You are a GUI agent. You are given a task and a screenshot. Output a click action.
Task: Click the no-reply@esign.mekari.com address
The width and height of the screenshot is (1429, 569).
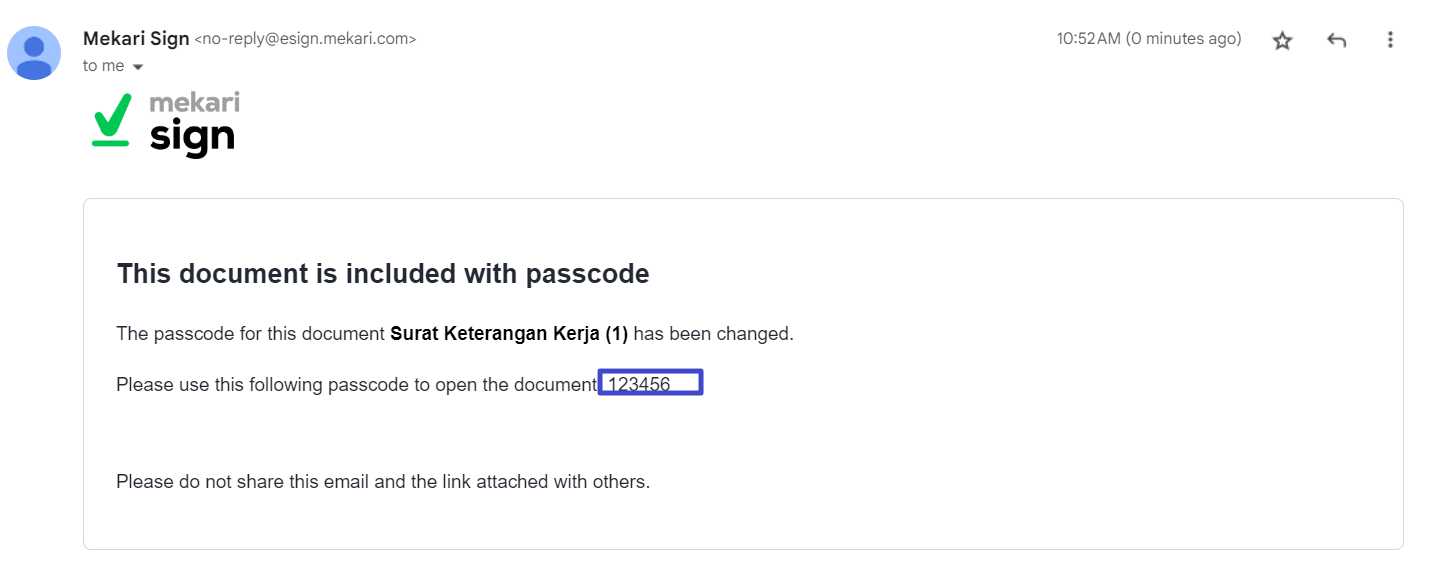tap(305, 39)
